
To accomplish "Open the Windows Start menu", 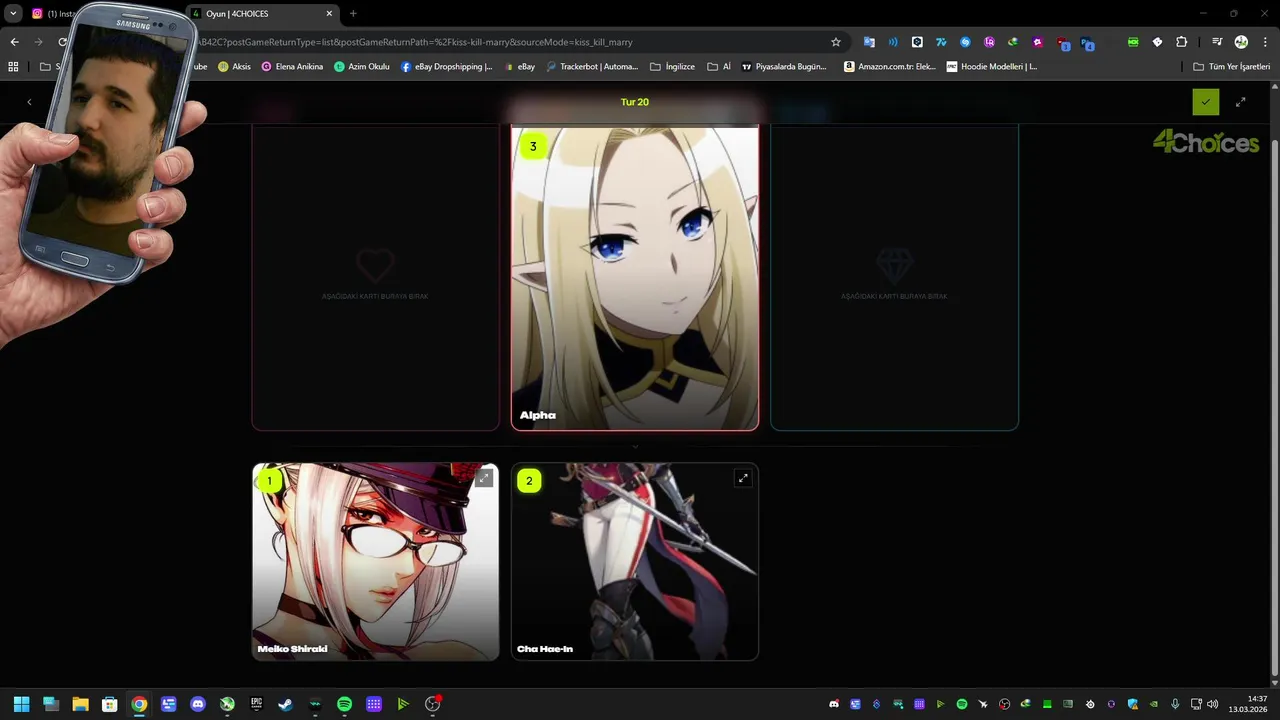I will tap(21, 704).
